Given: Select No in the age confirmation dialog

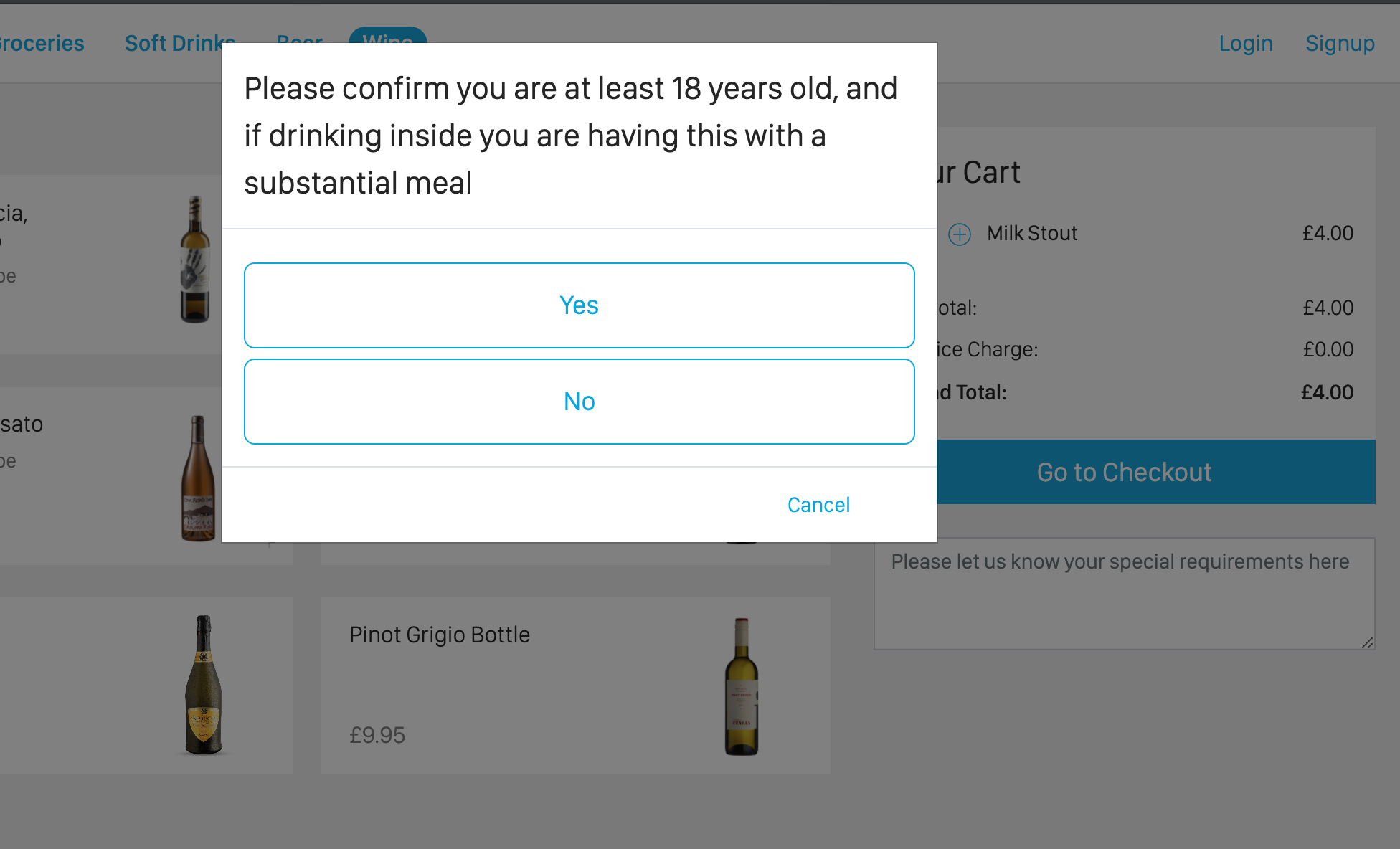Looking at the screenshot, I should point(579,402).
